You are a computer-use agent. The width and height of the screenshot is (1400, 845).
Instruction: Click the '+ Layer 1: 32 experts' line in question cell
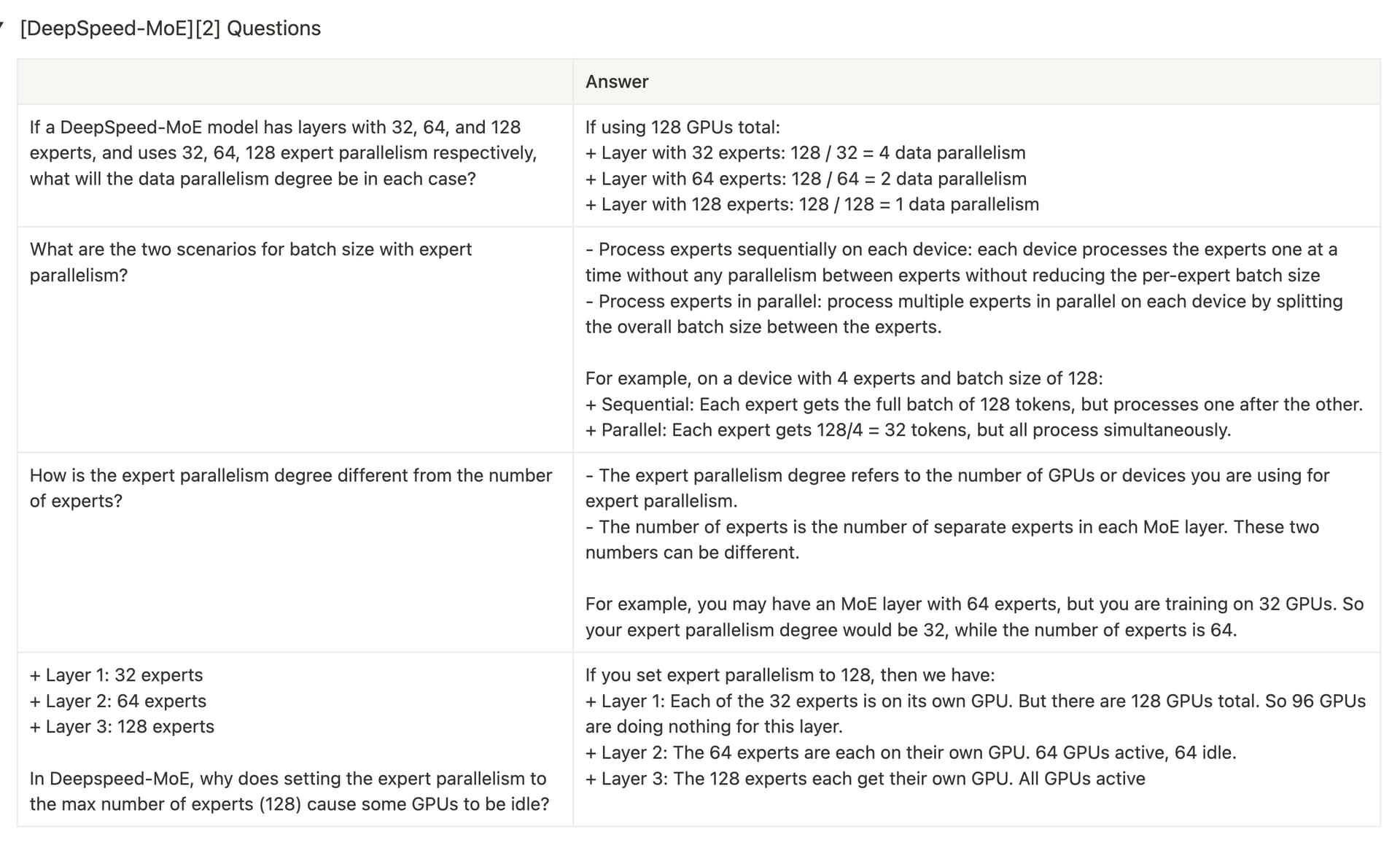pos(117,675)
